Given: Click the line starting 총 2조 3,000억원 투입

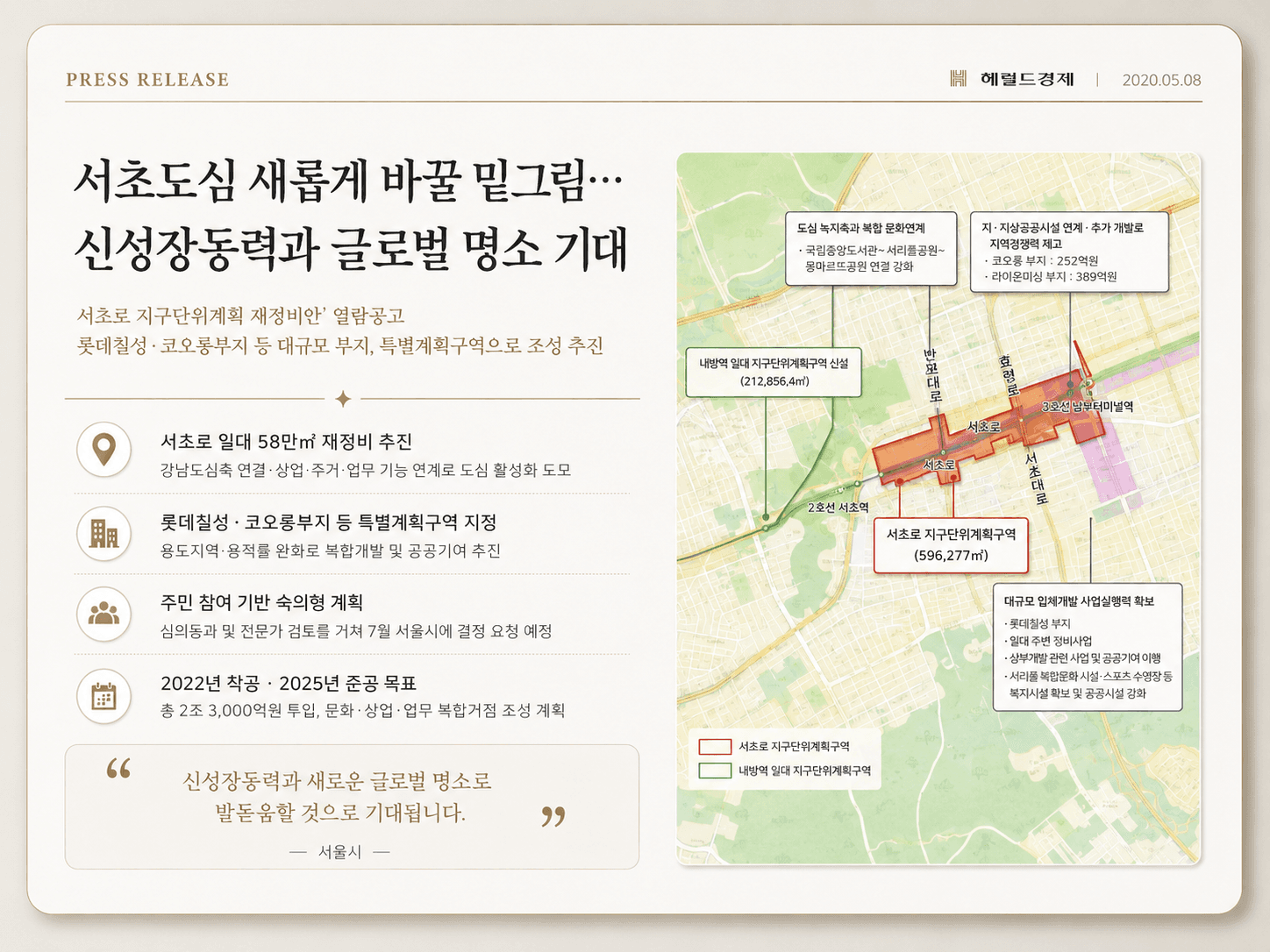Looking at the screenshot, I should [x=362, y=710].
